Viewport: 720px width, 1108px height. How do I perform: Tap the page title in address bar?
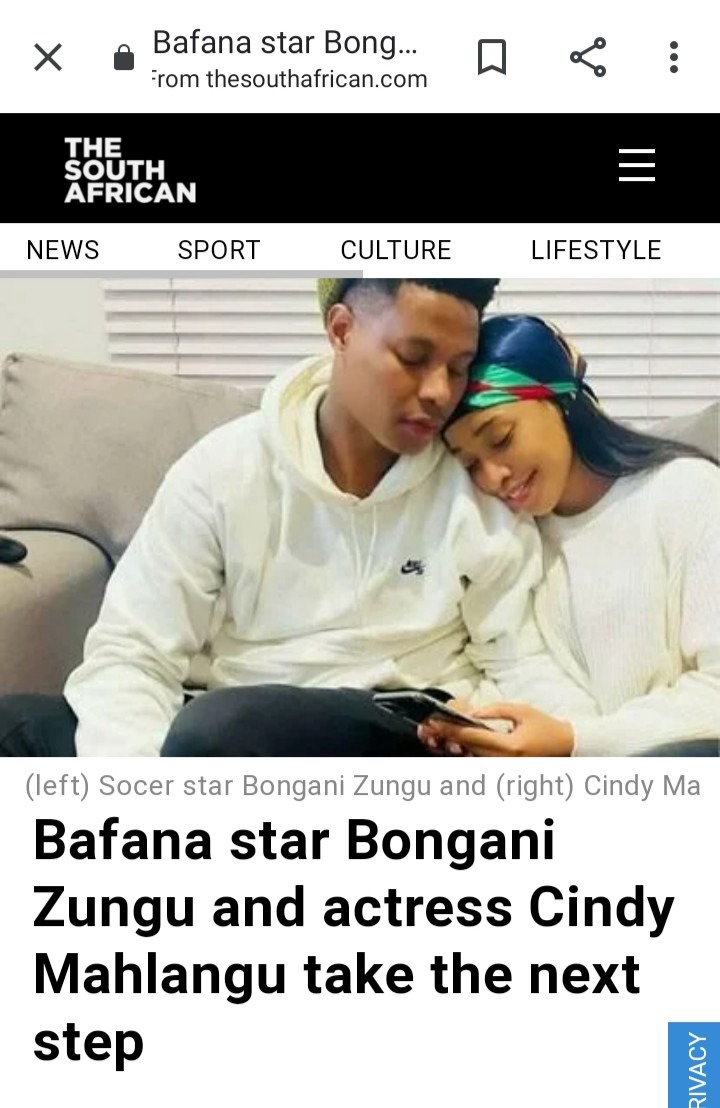(285, 42)
